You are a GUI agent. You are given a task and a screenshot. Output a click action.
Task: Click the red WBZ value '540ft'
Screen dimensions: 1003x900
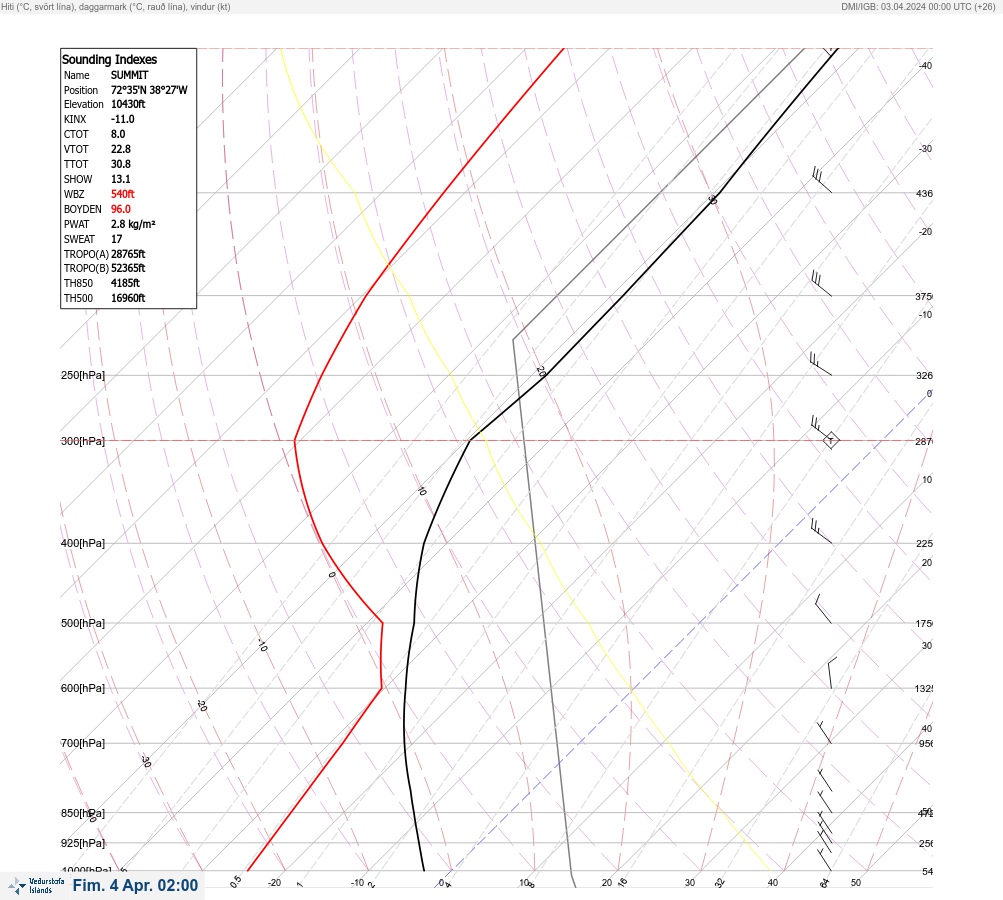(123, 194)
